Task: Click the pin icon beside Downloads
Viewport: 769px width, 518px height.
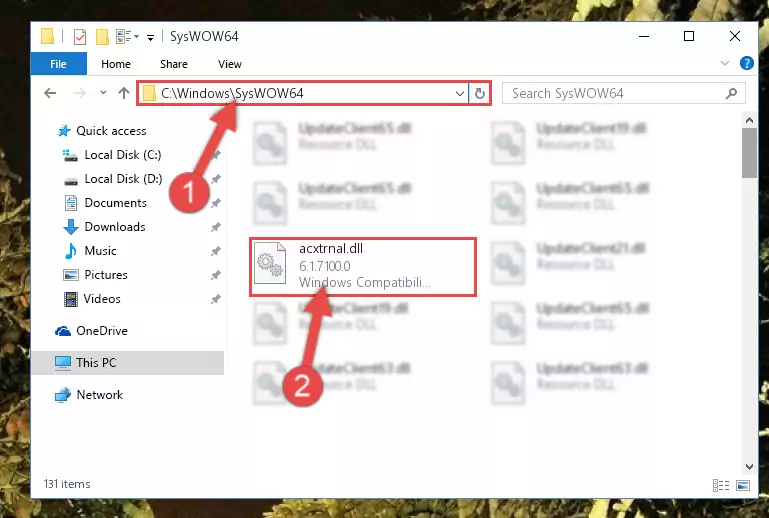Action: 215,227
